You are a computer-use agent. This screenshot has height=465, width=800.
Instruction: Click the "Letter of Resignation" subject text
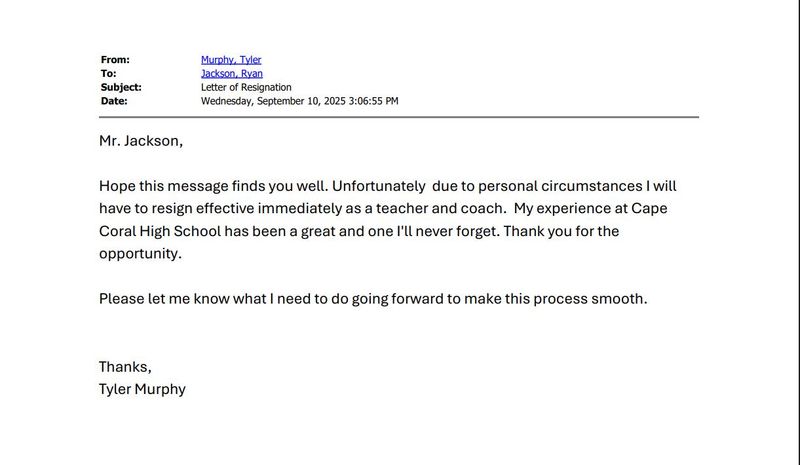246,87
